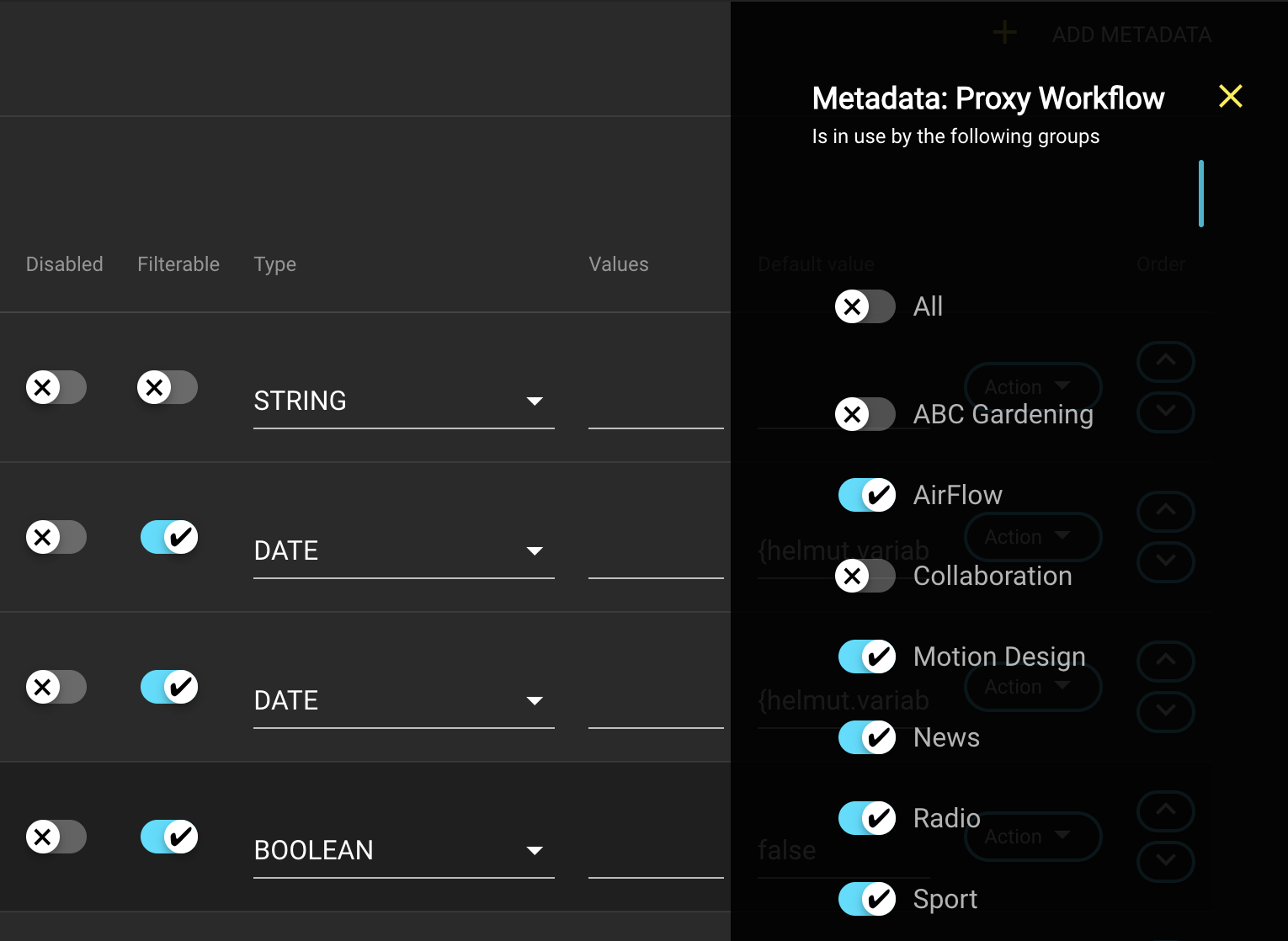Click the Add Metadata button
This screenshot has height=941, width=1288.
(x=1131, y=35)
